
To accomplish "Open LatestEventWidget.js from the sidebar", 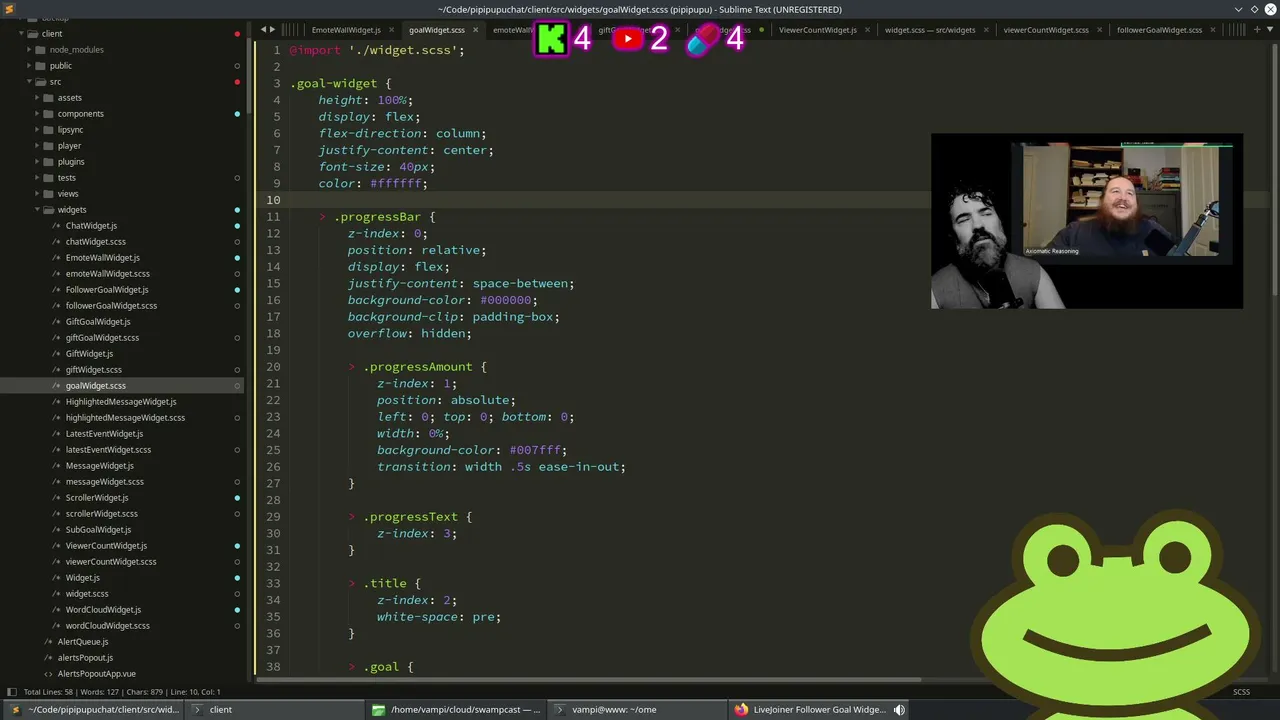I will click(x=104, y=434).
